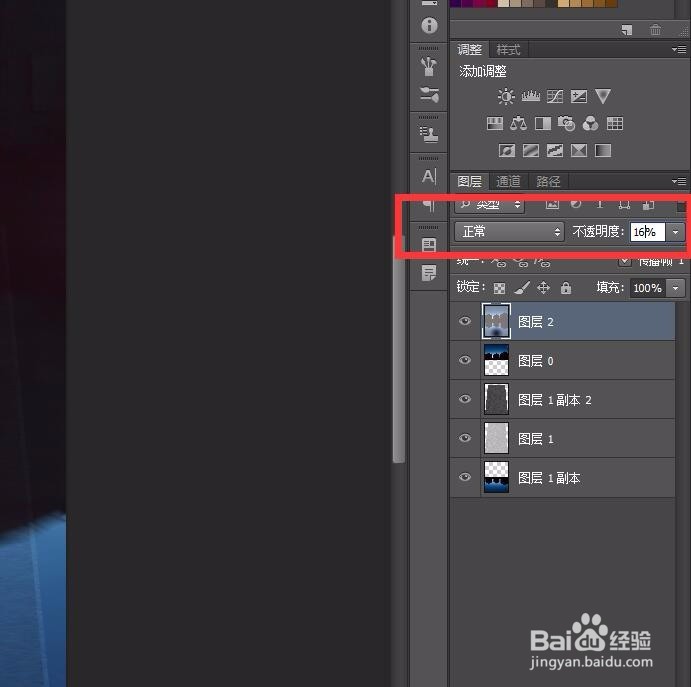This screenshot has height=687, width=691.
Task: Switch to the 路径 tab
Action: pyautogui.click(x=548, y=182)
